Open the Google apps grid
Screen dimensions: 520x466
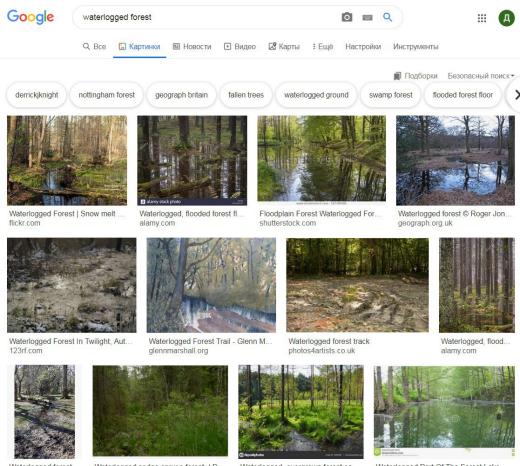click(482, 18)
